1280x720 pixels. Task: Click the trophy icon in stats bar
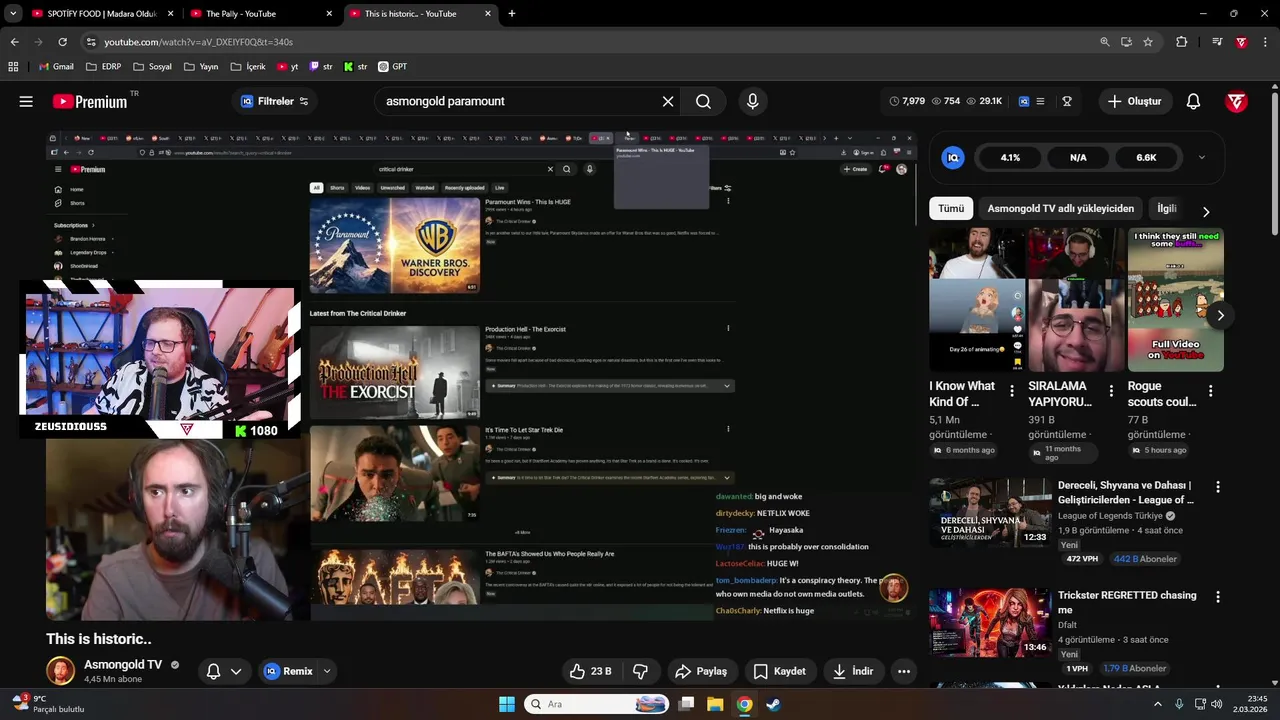click(1067, 101)
